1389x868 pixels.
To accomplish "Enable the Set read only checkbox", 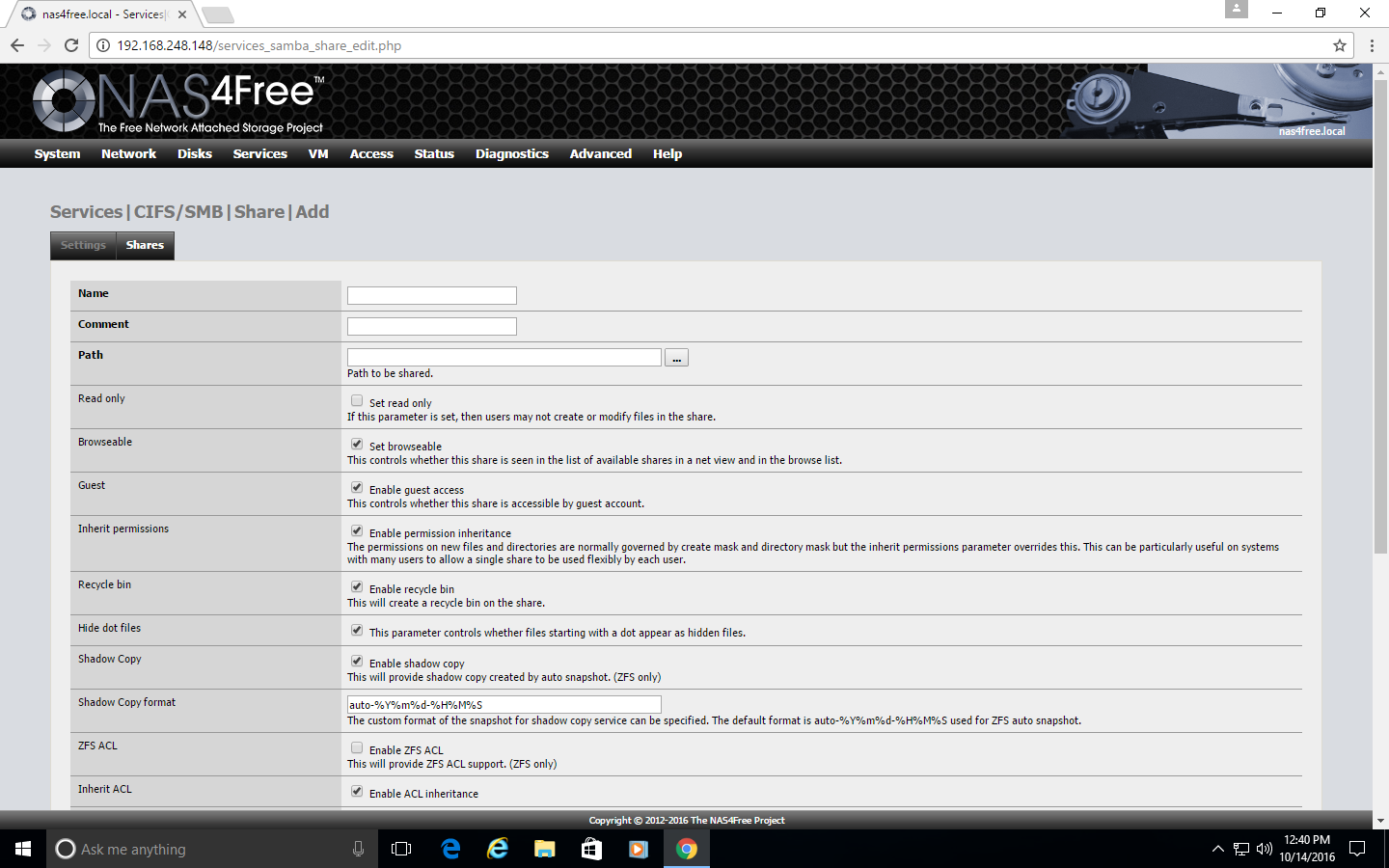I will [357, 401].
